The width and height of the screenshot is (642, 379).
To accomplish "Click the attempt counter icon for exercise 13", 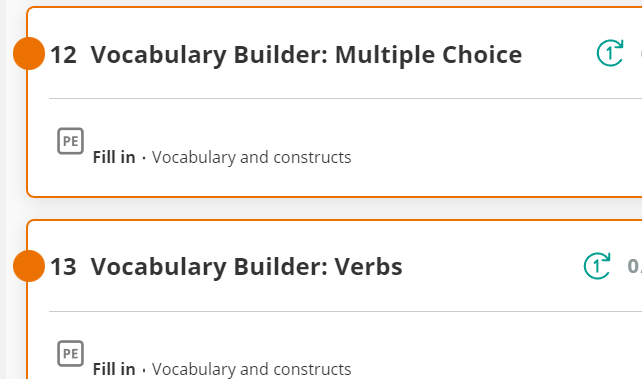I will [x=597, y=266].
